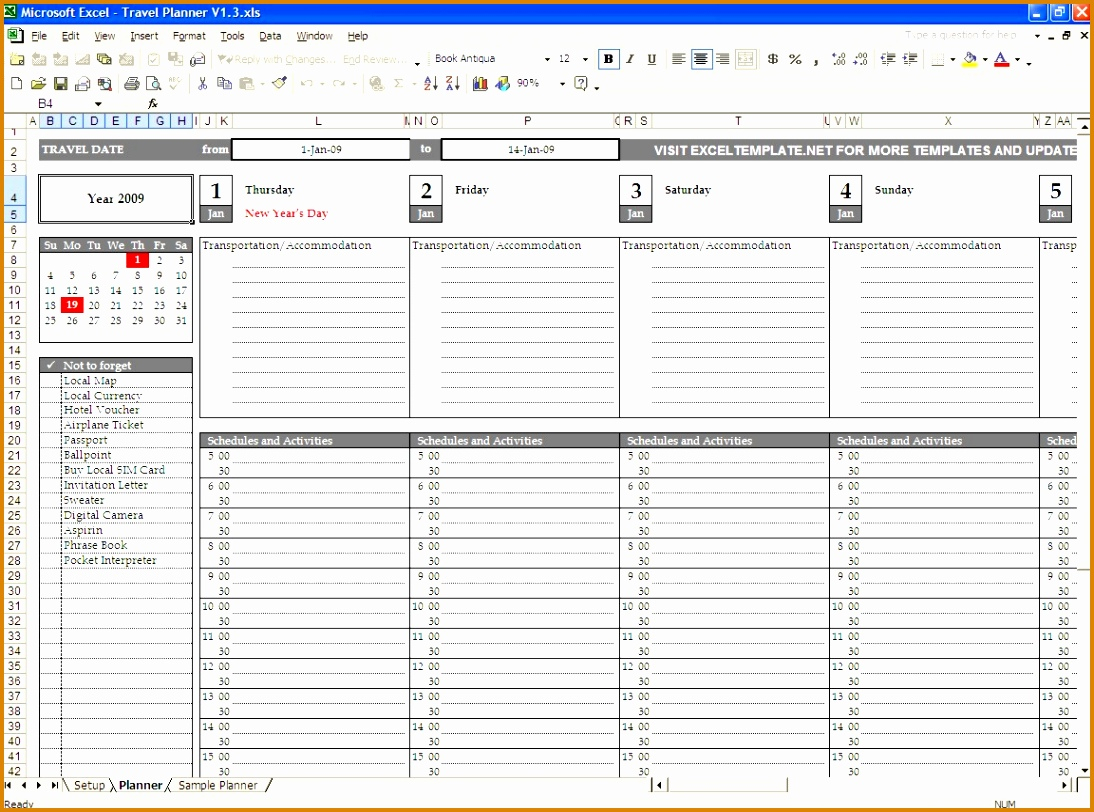
Task: Open the Format menu
Action: [x=189, y=36]
